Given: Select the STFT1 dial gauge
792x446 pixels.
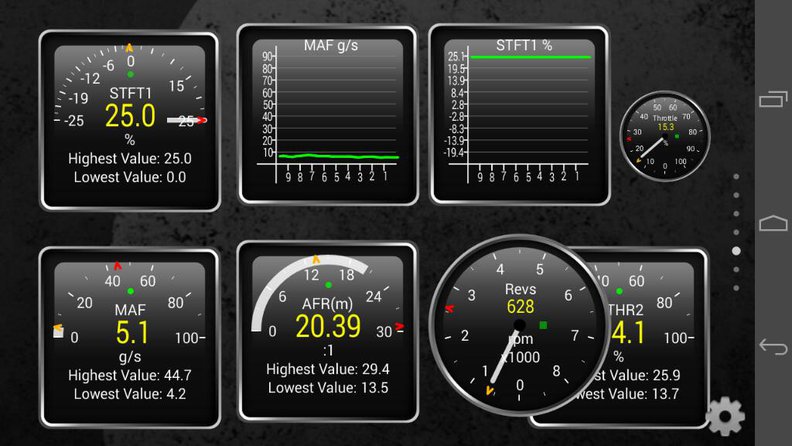Looking at the screenshot, I should coord(129,120).
